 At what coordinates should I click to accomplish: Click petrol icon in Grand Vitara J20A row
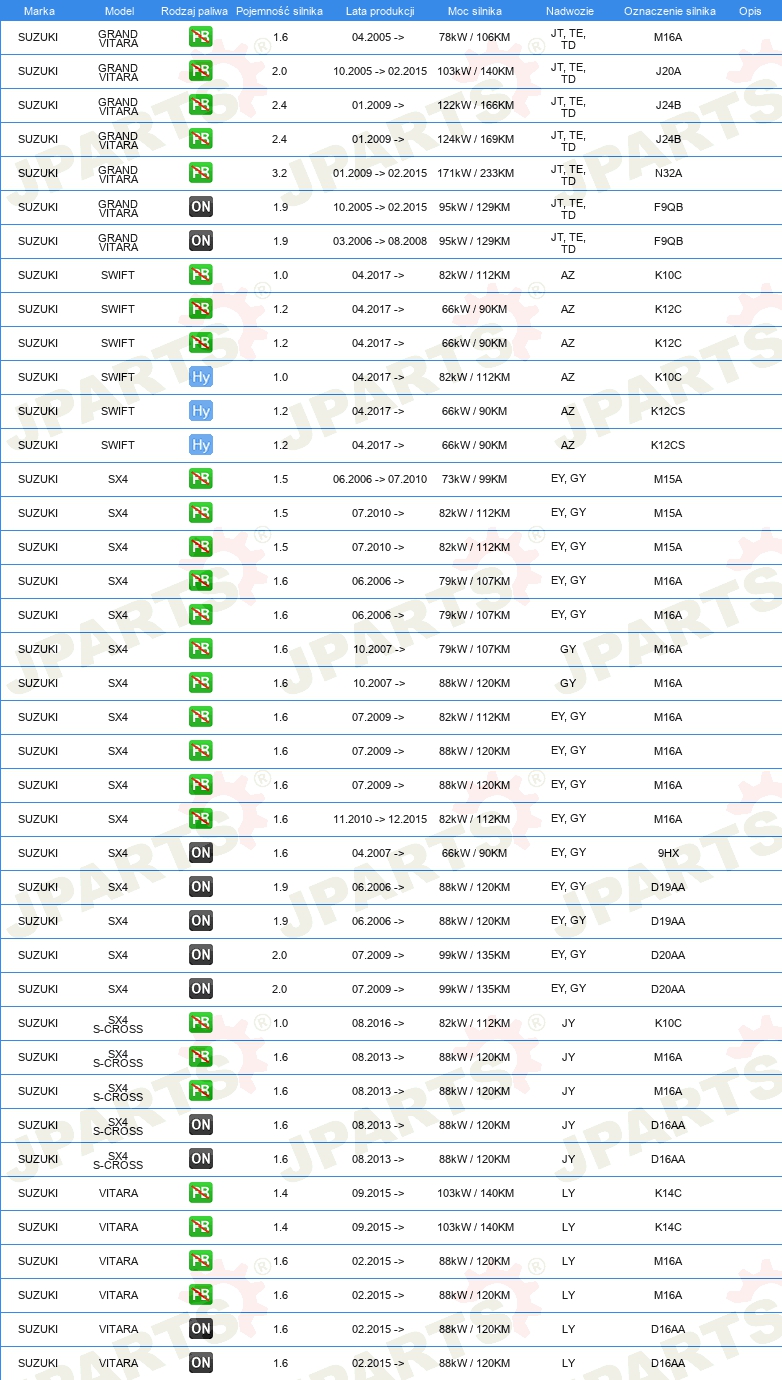[x=201, y=71]
